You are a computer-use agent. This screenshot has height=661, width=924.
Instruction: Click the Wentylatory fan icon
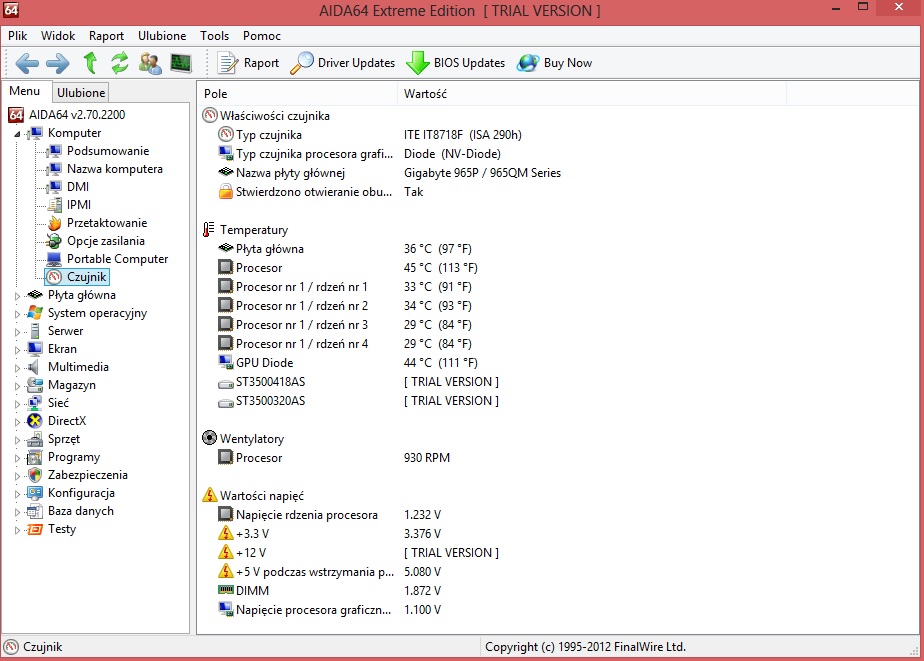(x=209, y=438)
